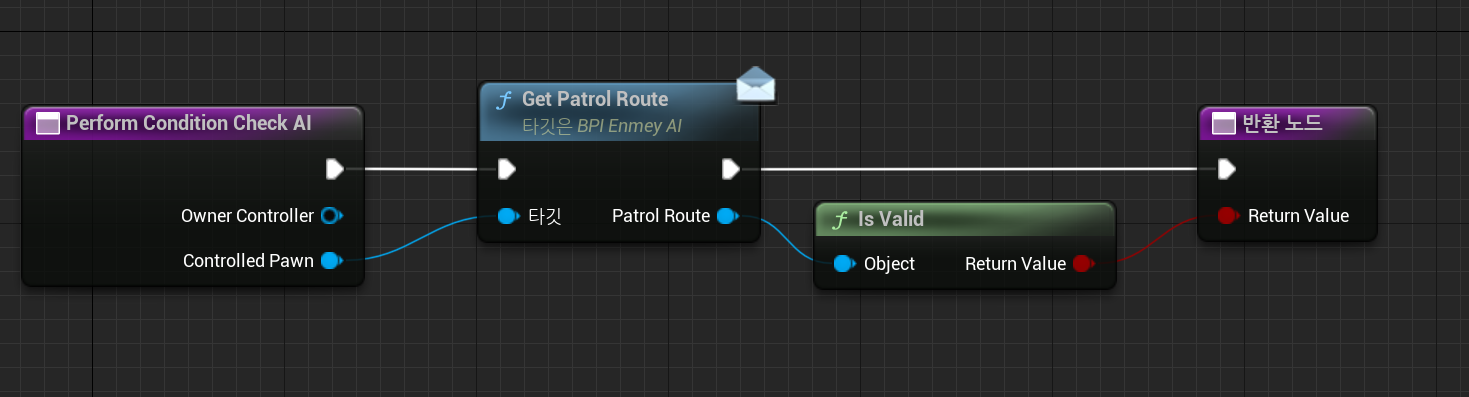Select the Perform Condition Check AI node title
1469x397 pixels.
click(x=189, y=123)
